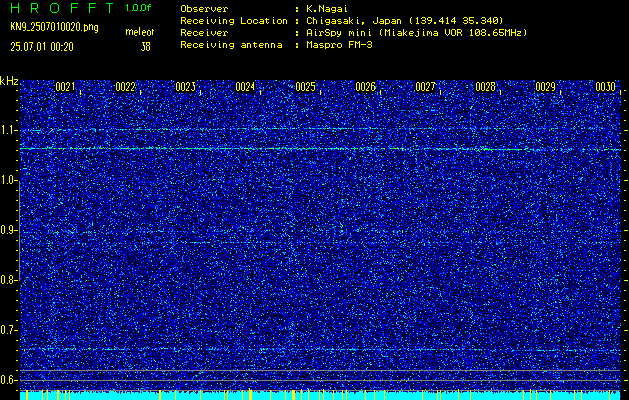Click the version label 1.00f
The image size is (629, 400).
pyautogui.click(x=138, y=8)
